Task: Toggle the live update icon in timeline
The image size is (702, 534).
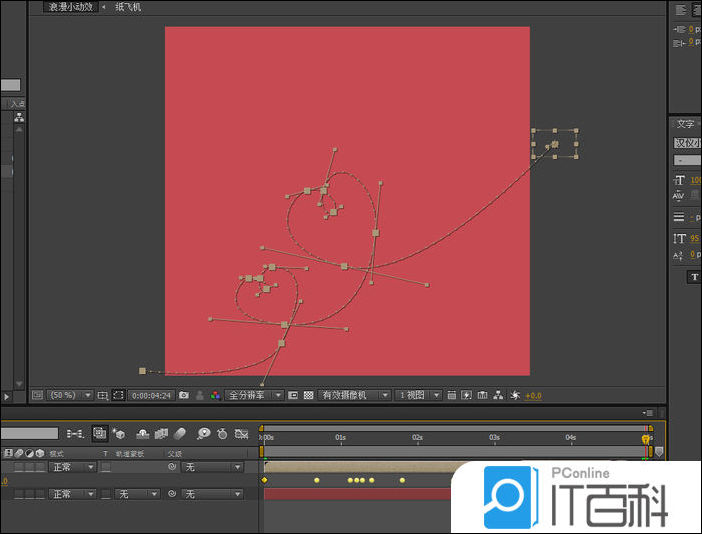Action: (x=101, y=433)
